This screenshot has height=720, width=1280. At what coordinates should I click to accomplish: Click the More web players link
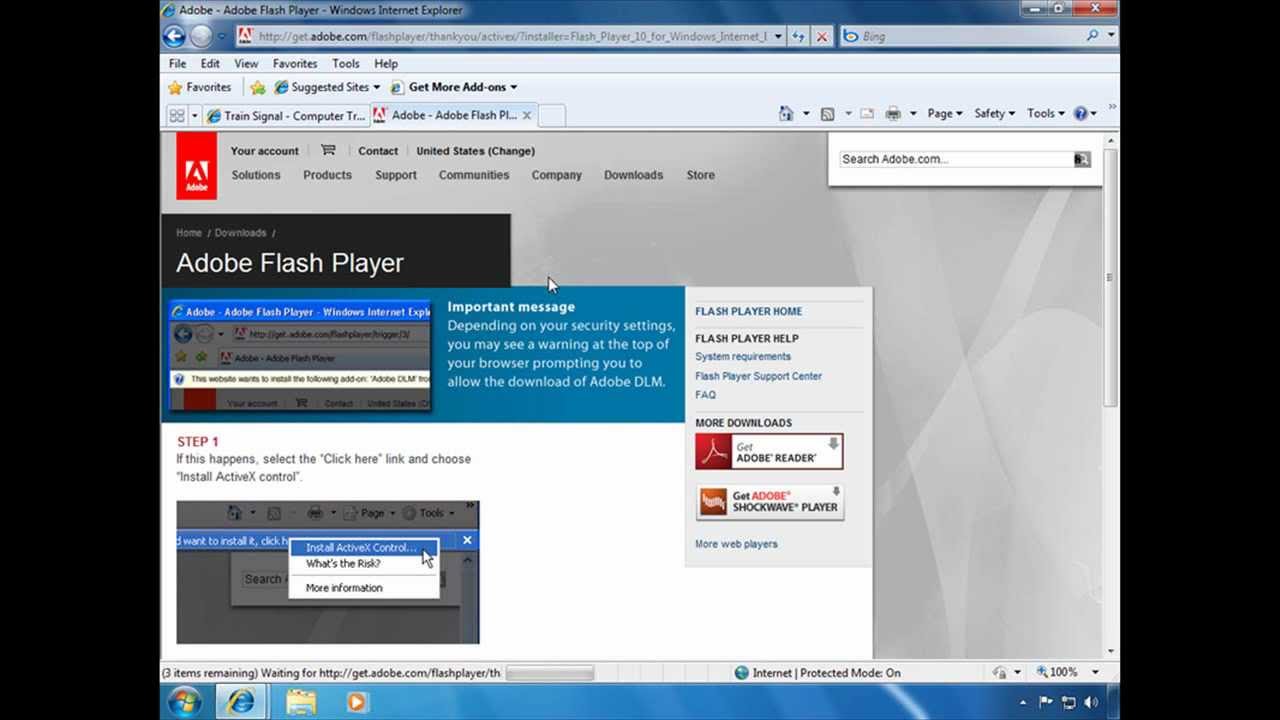736,544
